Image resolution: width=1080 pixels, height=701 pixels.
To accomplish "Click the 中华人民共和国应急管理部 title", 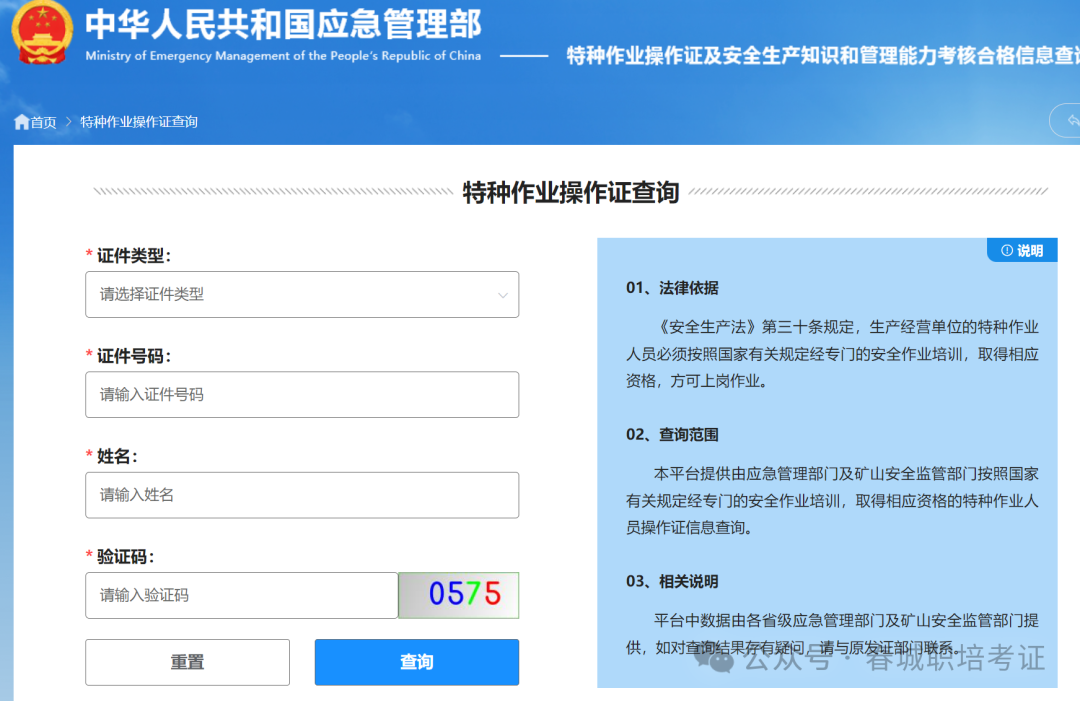I will (283, 25).
